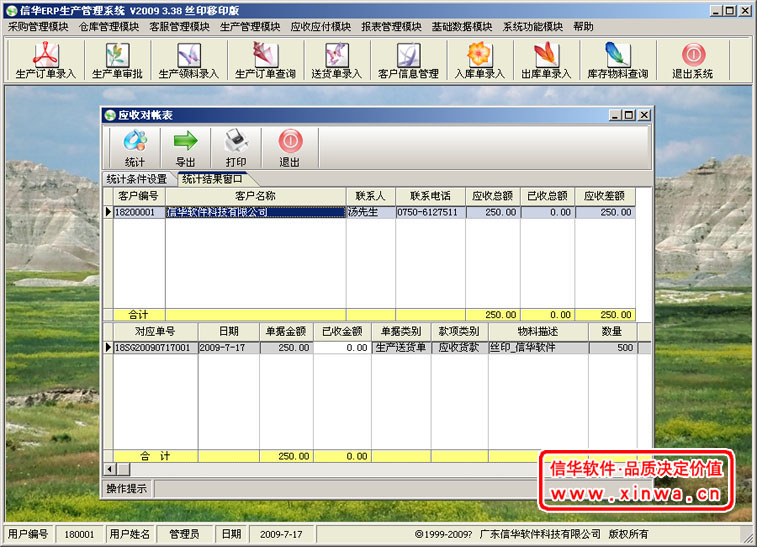Open 基础数据模块 menu

tap(462, 27)
